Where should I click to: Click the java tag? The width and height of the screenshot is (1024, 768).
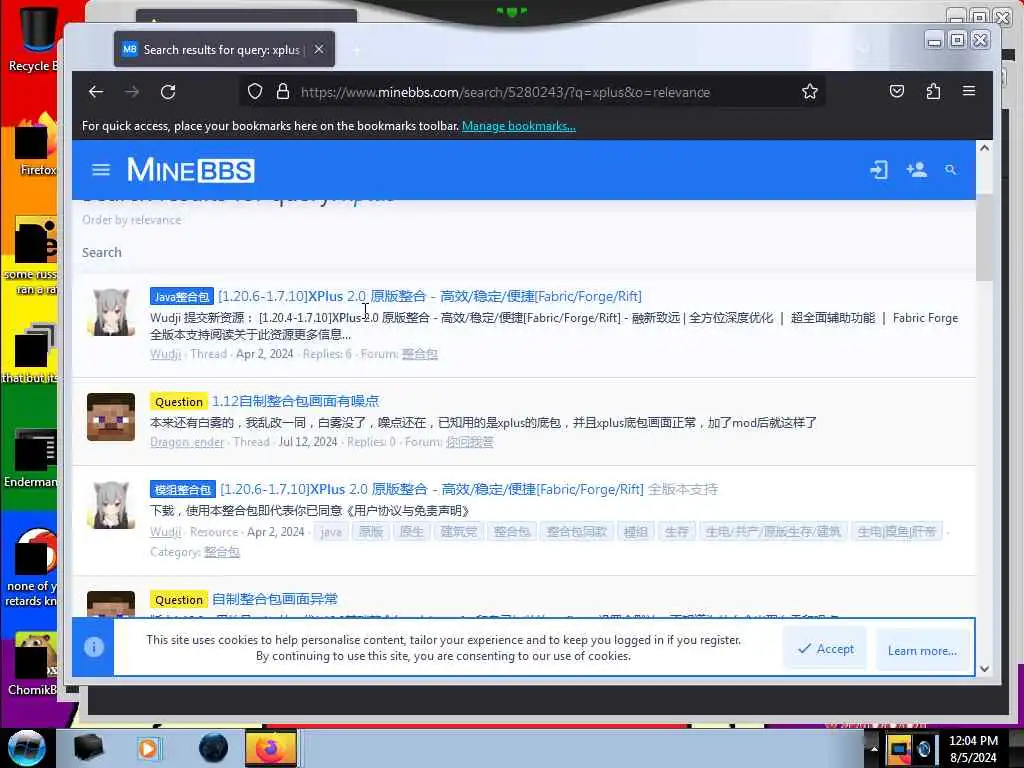tap(331, 532)
